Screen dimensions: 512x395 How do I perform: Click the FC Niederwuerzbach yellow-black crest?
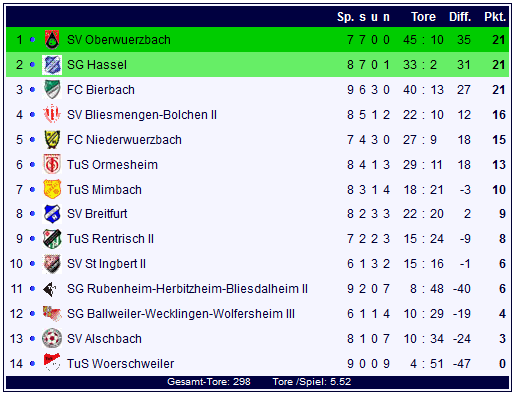coord(52,139)
